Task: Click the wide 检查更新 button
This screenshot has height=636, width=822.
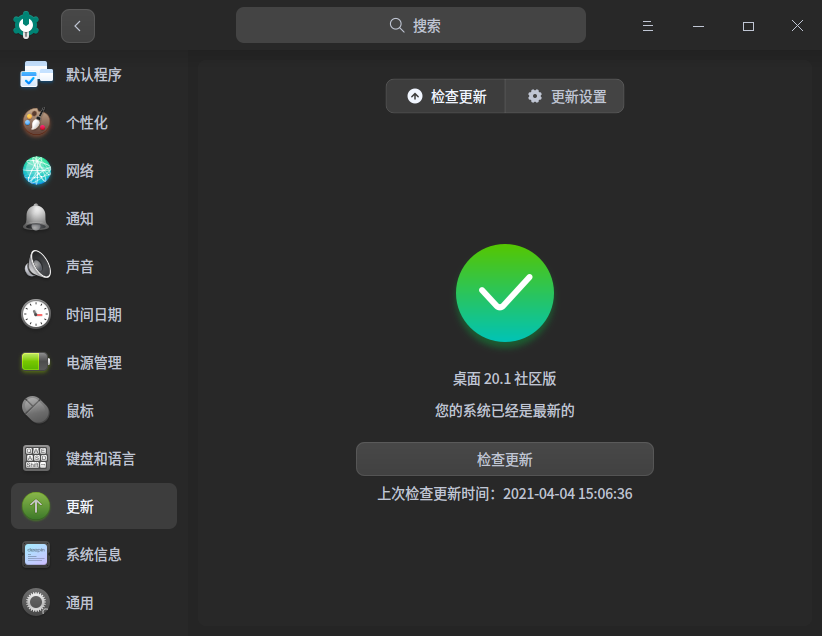Action: (x=505, y=459)
